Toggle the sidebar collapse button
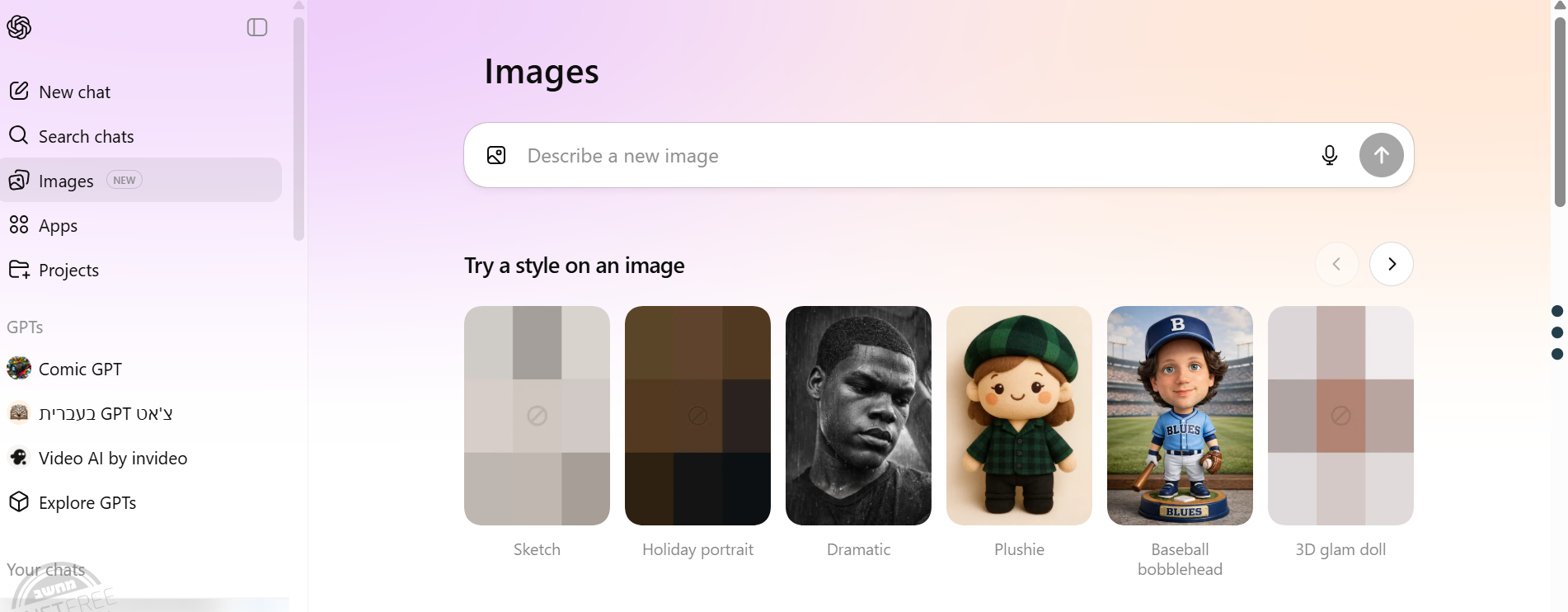The image size is (1568, 612). pyautogui.click(x=257, y=27)
